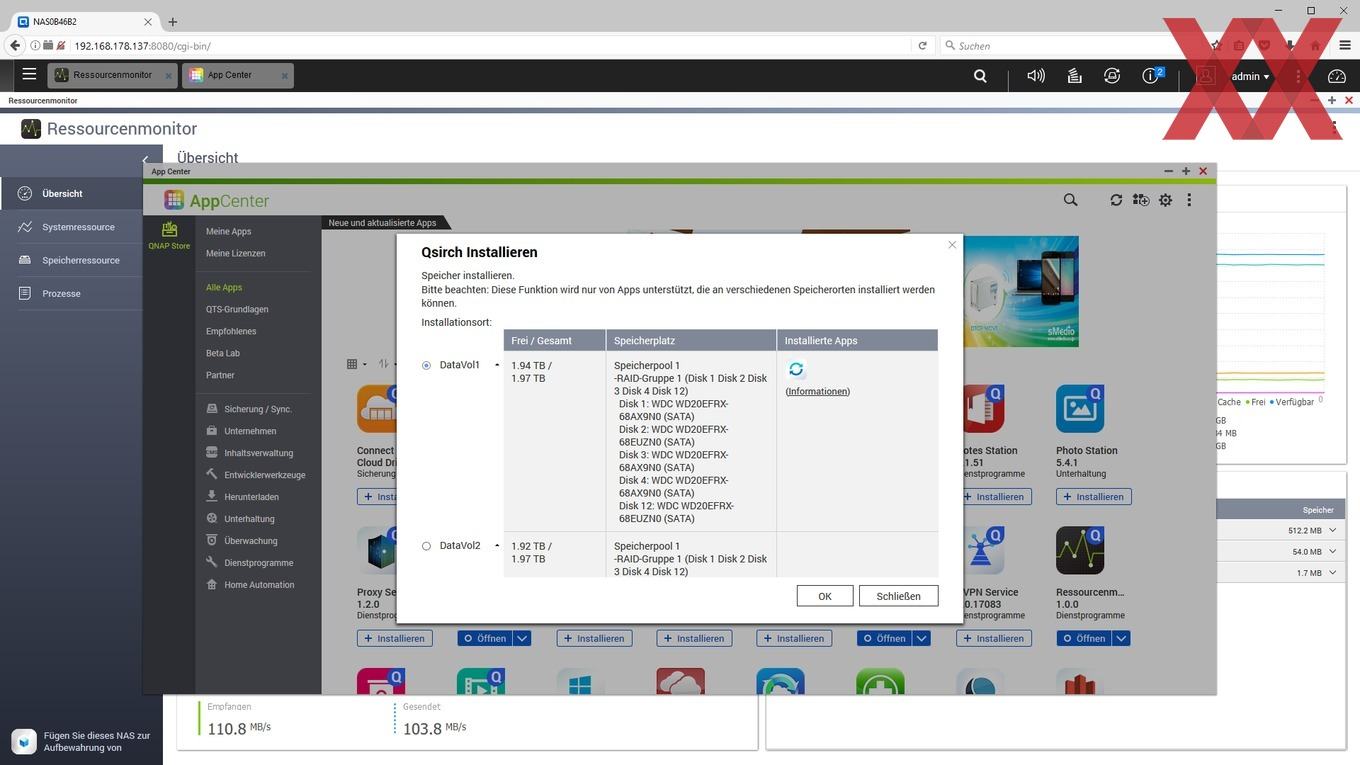Select the DataVol1 radio button
The width and height of the screenshot is (1360, 765).
427,366
